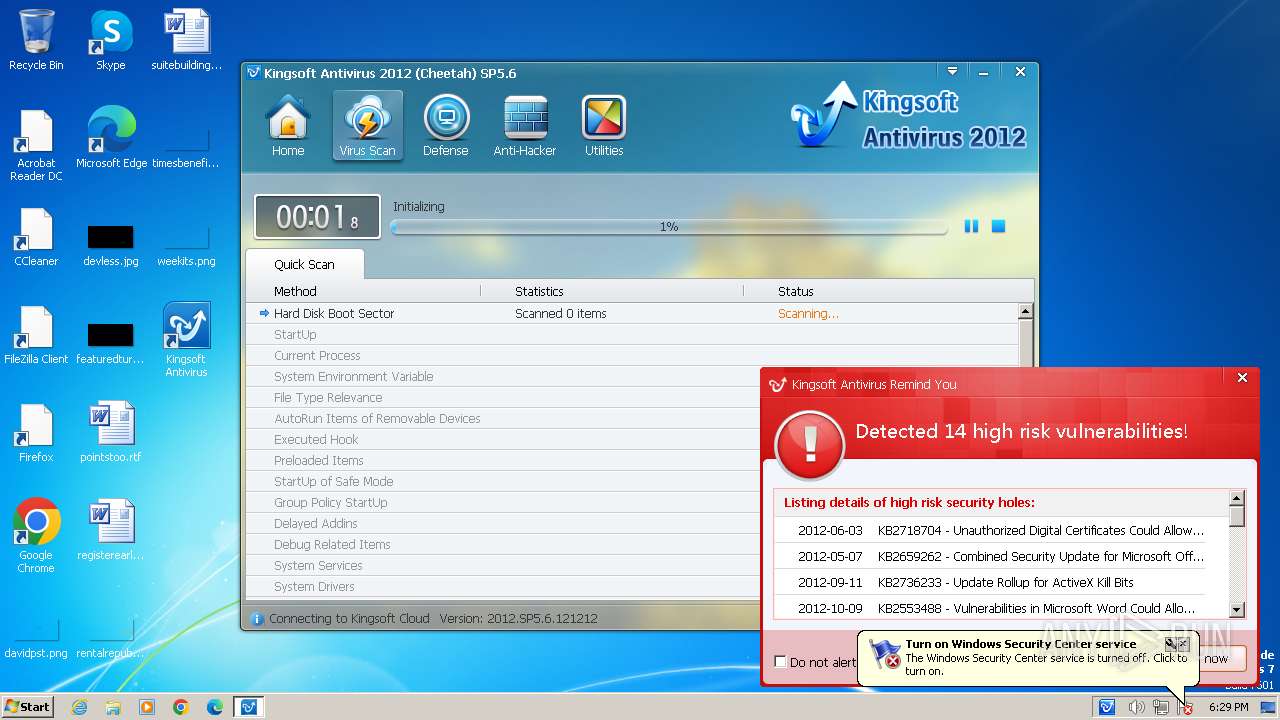
Task: Launch Chrome from the taskbar
Action: pos(181,707)
